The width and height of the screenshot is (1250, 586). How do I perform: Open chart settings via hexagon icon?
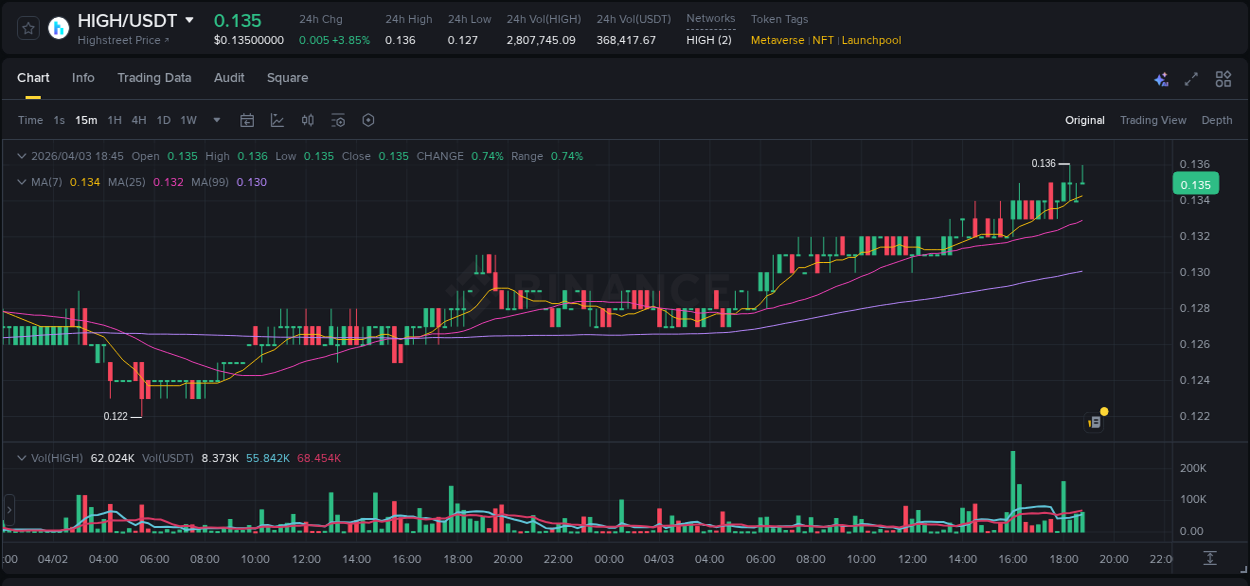click(368, 120)
